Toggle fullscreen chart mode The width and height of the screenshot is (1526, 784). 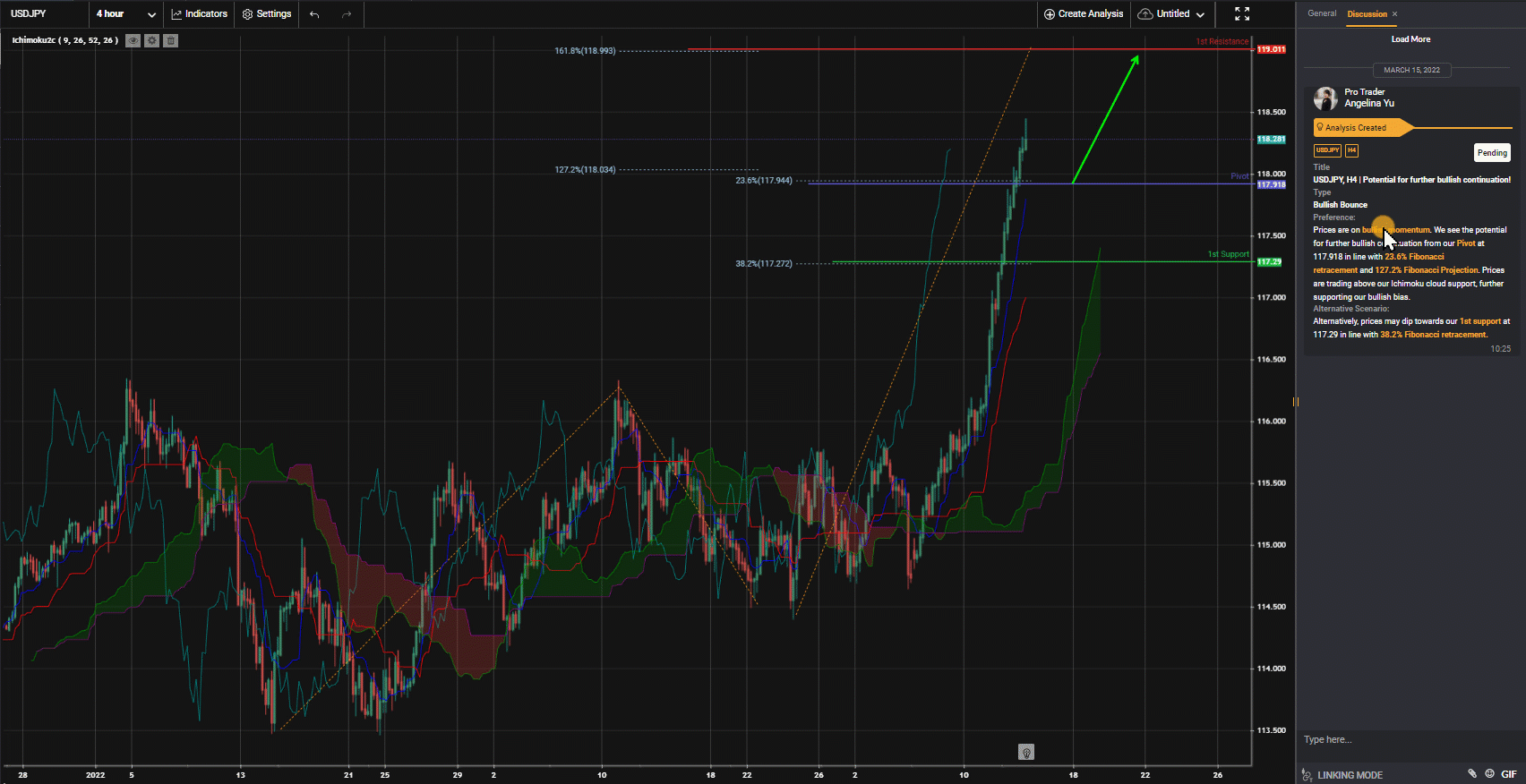[1242, 13]
